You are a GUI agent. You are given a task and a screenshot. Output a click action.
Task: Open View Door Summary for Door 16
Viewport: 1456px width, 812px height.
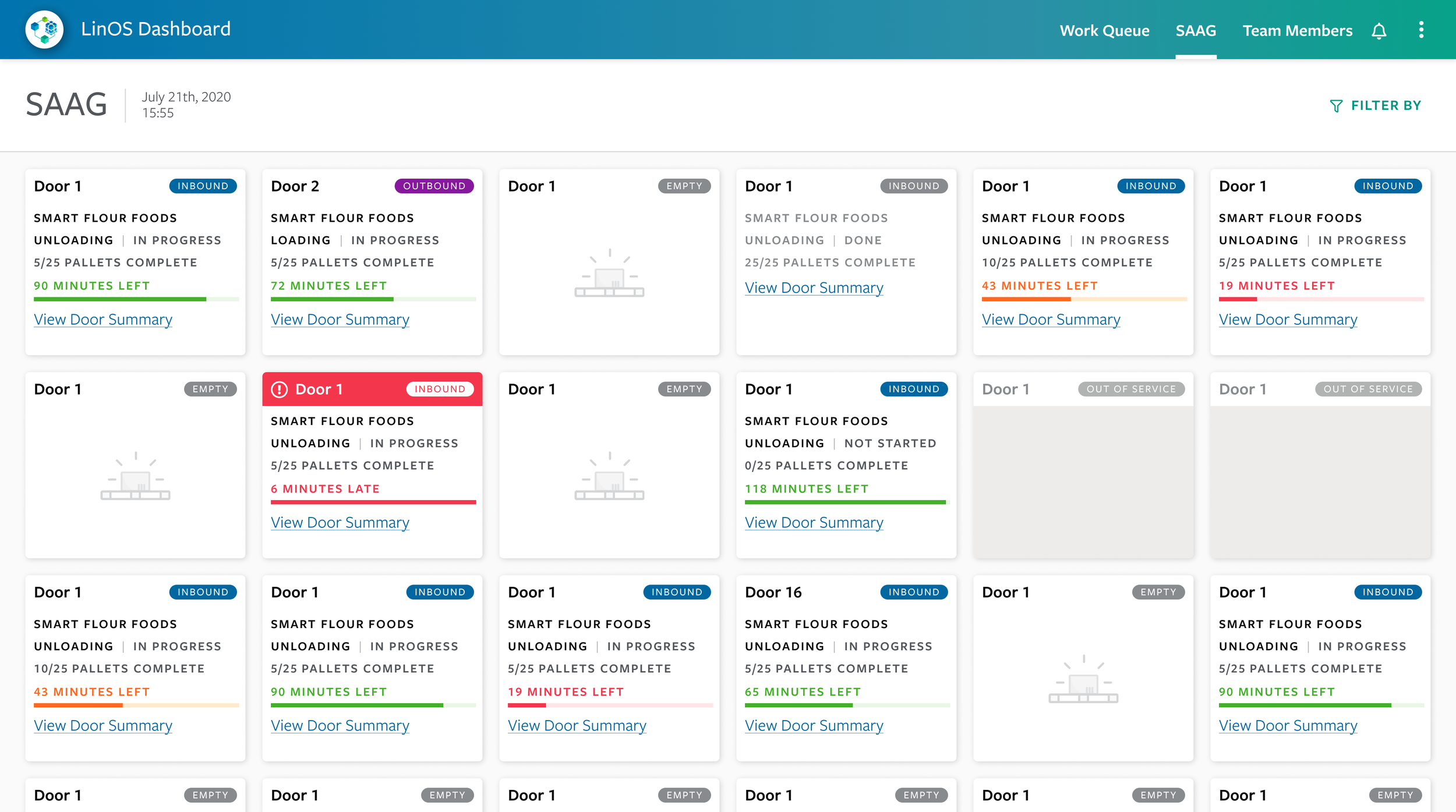[x=814, y=726]
